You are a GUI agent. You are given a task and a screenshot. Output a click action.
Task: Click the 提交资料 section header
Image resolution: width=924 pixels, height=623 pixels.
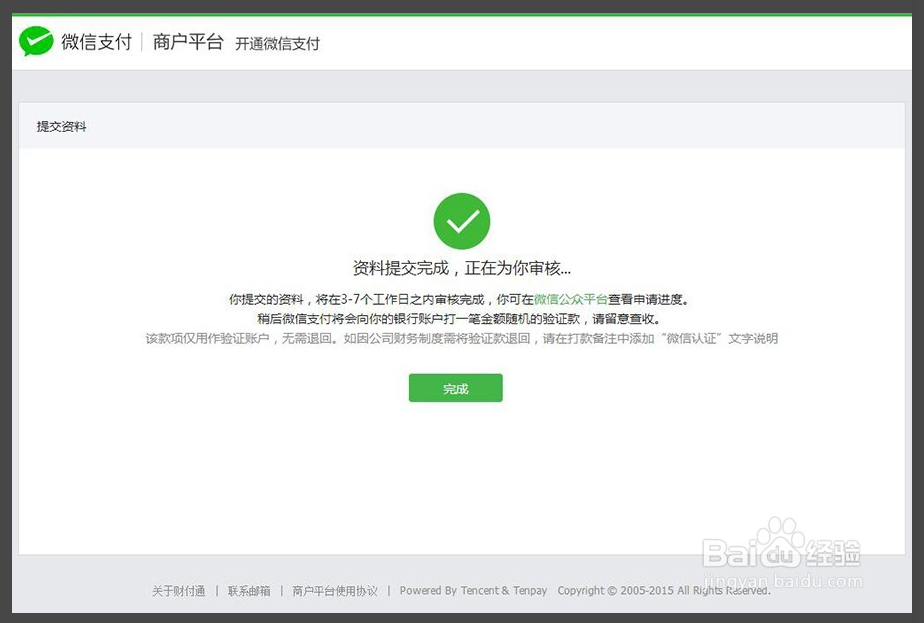62,127
